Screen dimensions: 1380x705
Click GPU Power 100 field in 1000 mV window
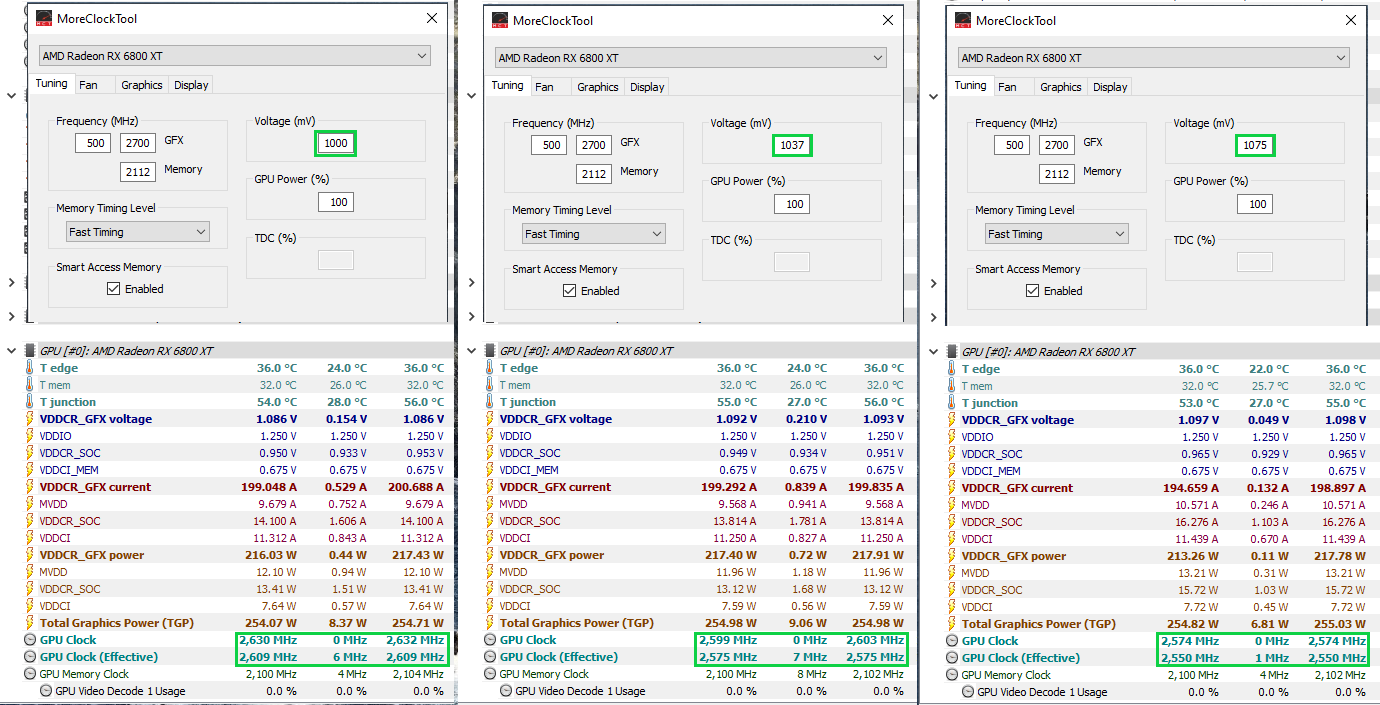336,202
